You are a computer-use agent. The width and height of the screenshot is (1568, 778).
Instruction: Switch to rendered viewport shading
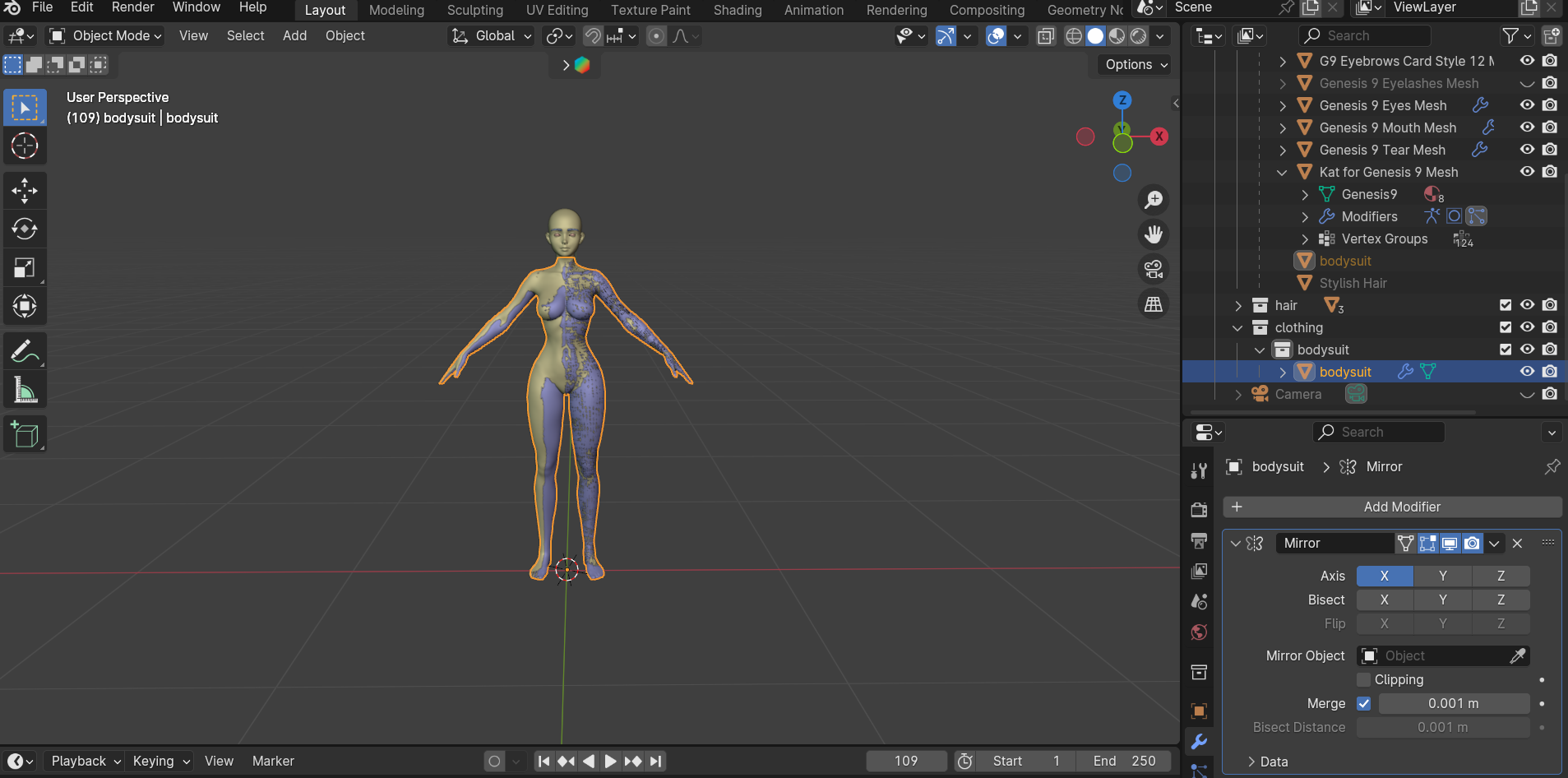[1138, 35]
